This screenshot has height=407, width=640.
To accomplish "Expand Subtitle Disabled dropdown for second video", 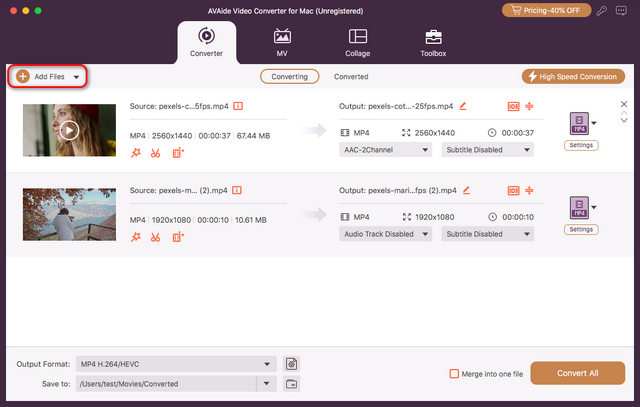I will [x=487, y=233].
